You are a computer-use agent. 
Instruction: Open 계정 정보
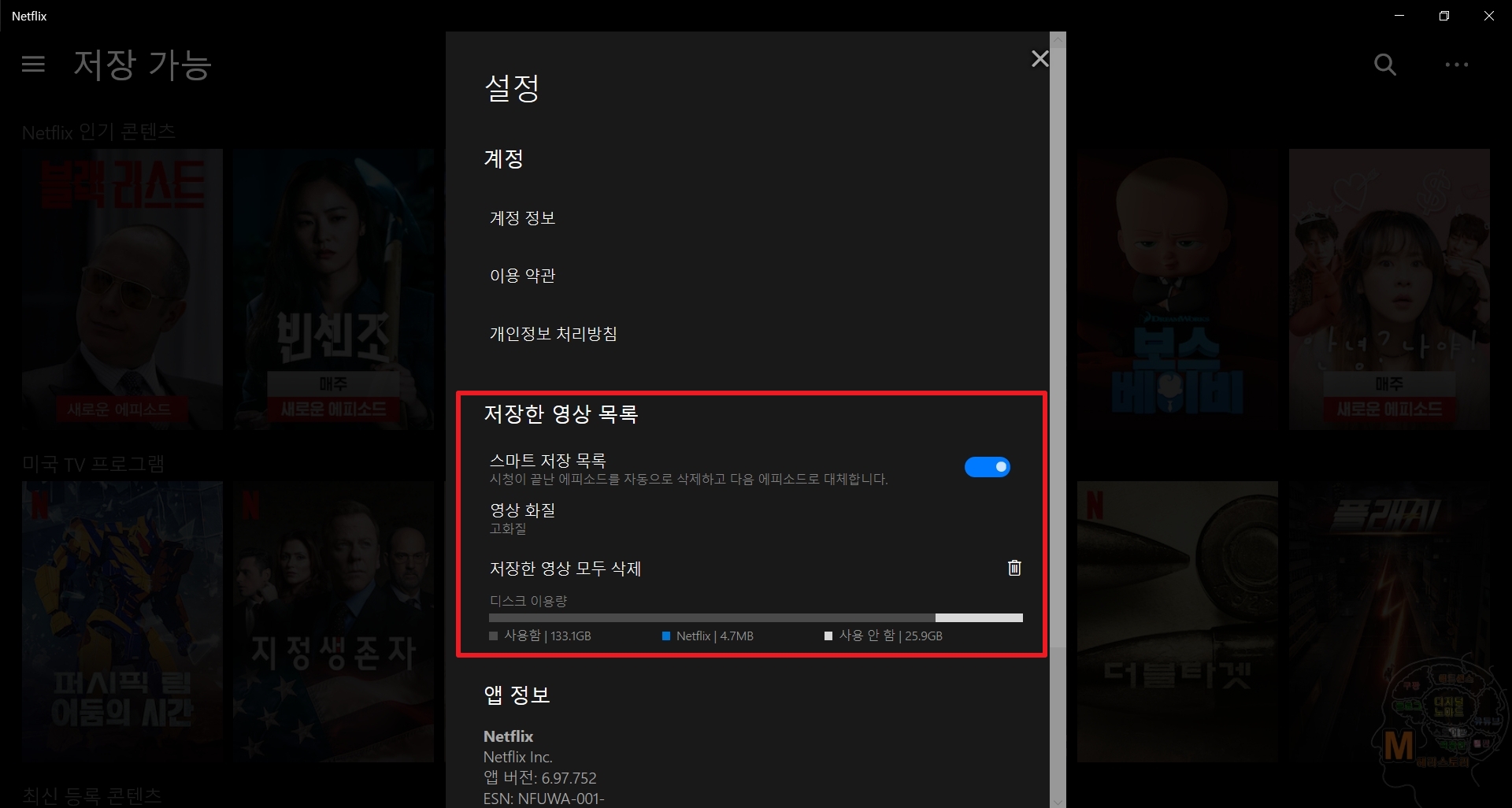pos(522,218)
